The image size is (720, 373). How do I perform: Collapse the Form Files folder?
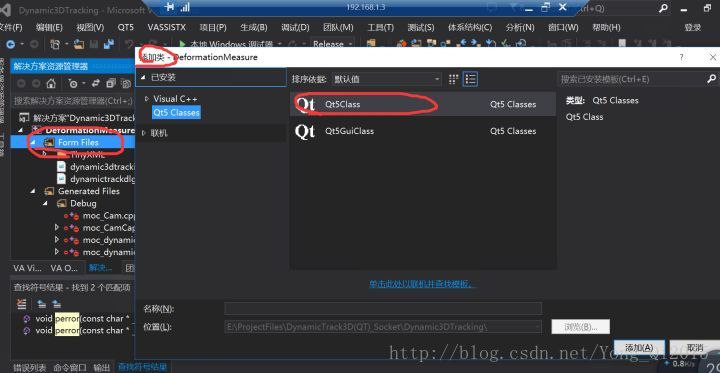click(x=33, y=143)
